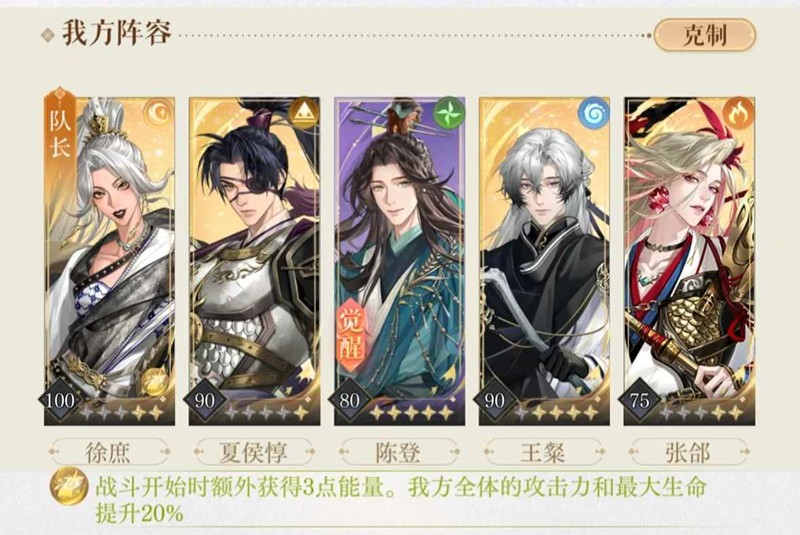Select the mountain element icon on 夏侯惇 card
Viewport: 800px width, 535px height.
(x=304, y=113)
